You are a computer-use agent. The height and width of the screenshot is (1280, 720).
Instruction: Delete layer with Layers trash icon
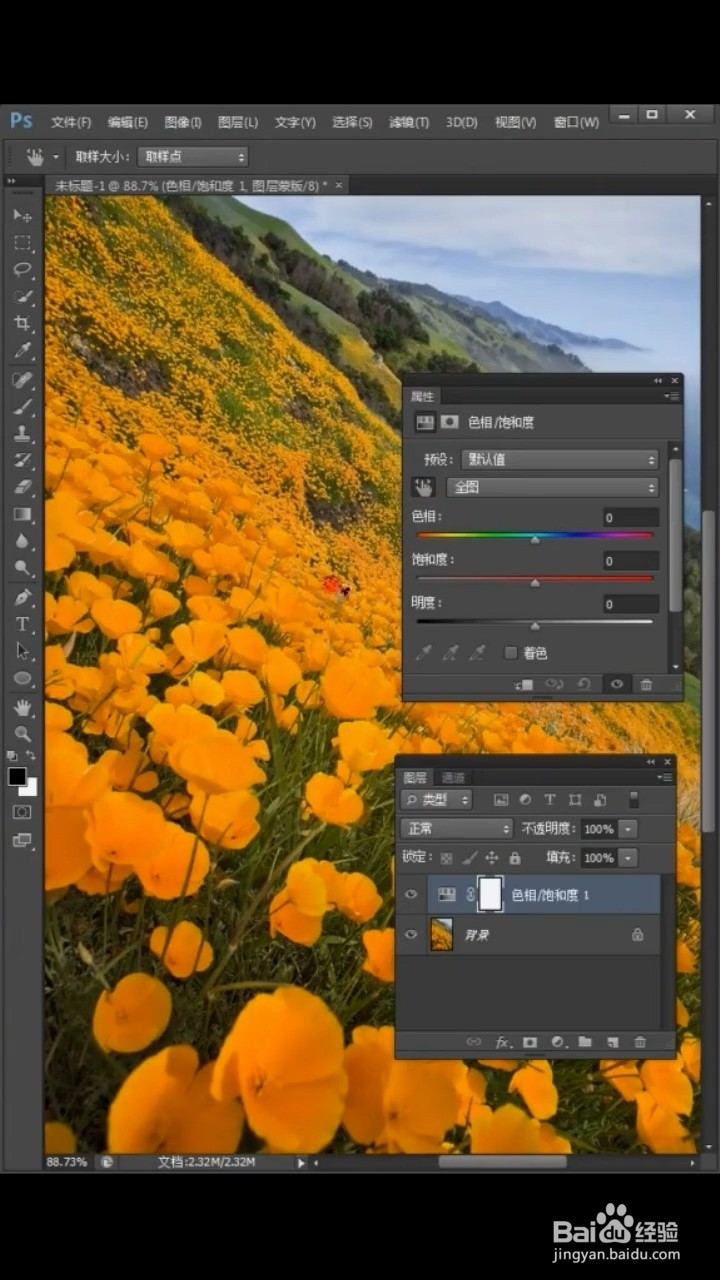point(640,1042)
